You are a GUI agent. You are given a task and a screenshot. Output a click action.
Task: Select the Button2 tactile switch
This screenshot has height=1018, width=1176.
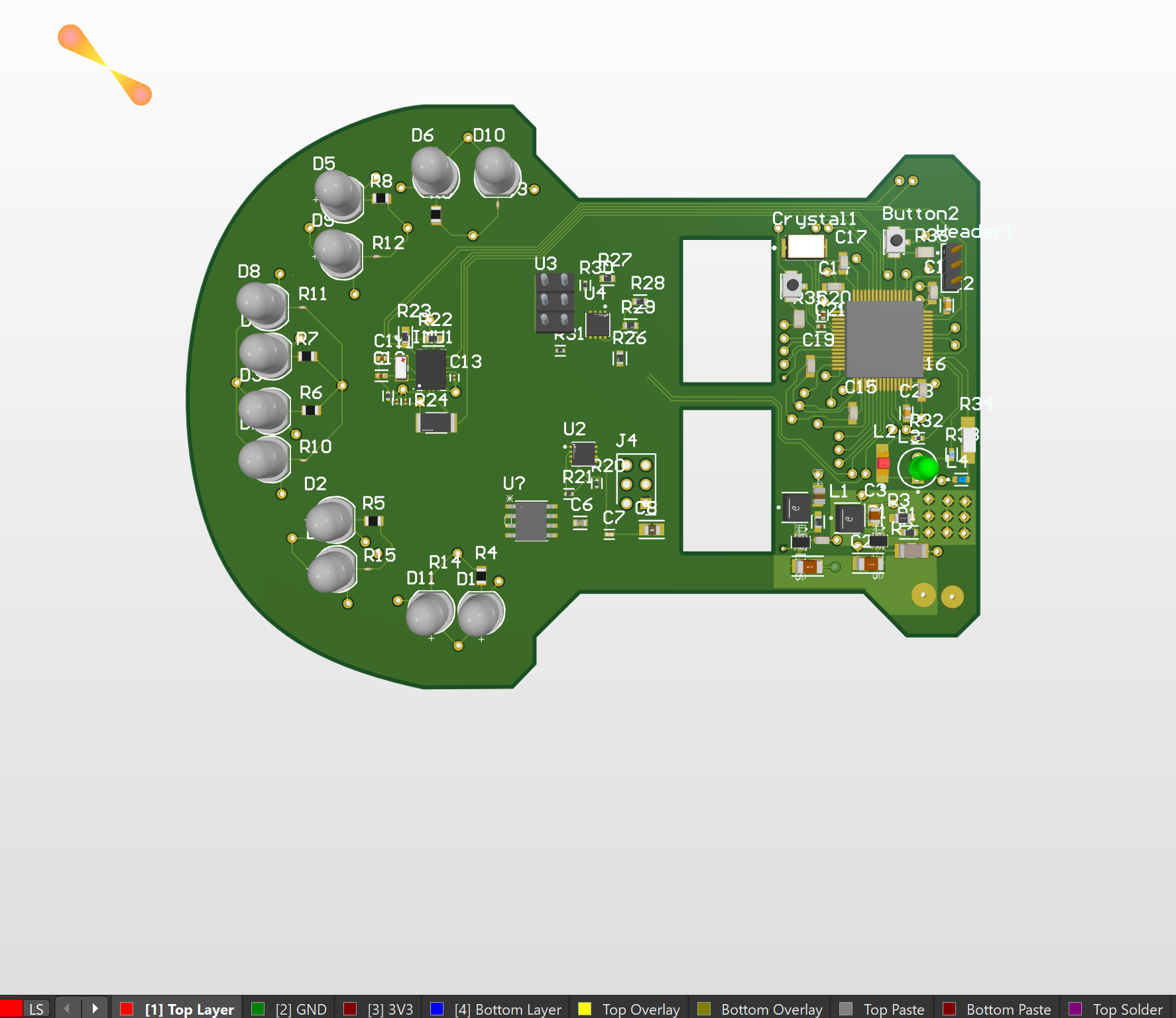pyautogui.click(x=895, y=241)
